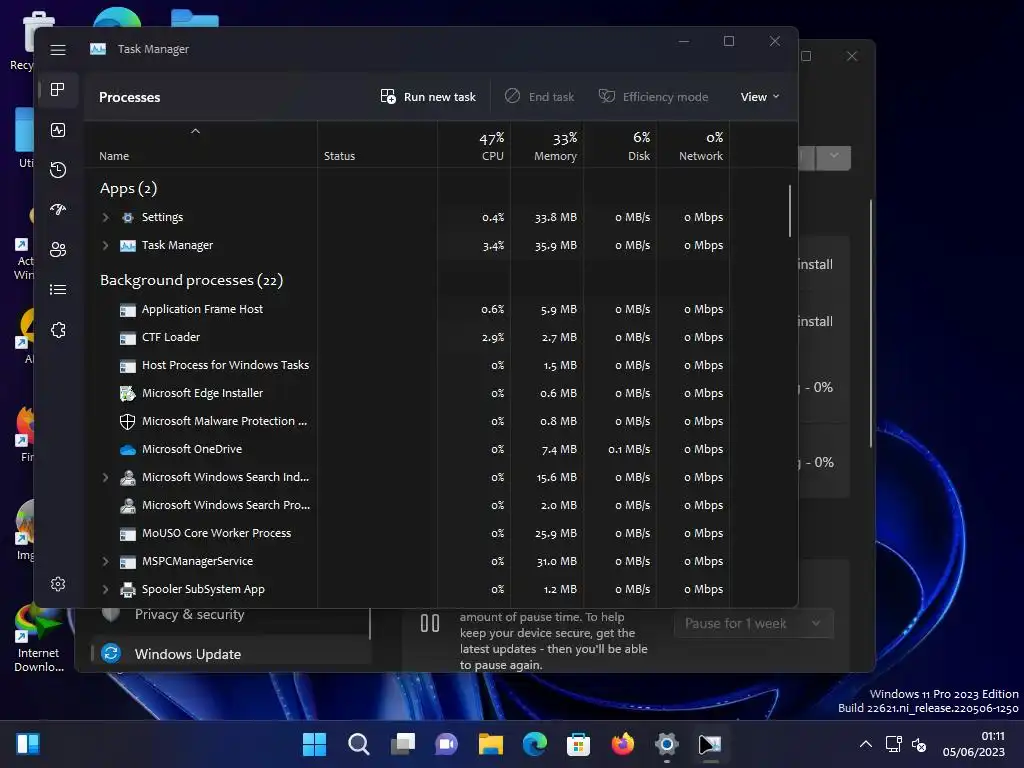
Task: Expand Microsoft Windows Search Indexer process
Action: (105, 477)
